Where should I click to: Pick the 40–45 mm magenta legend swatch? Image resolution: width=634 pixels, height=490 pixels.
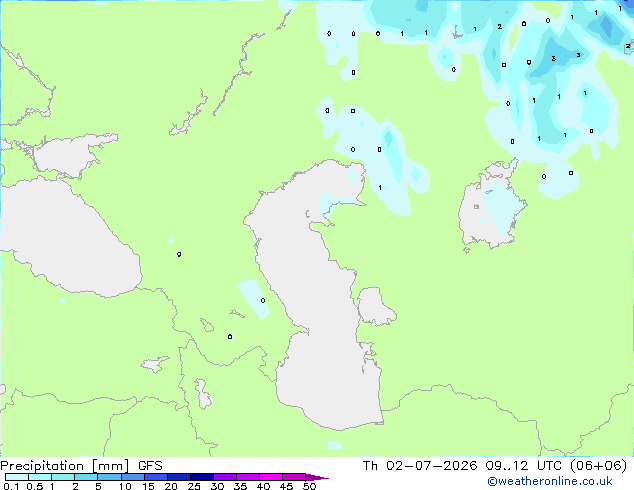point(271,477)
